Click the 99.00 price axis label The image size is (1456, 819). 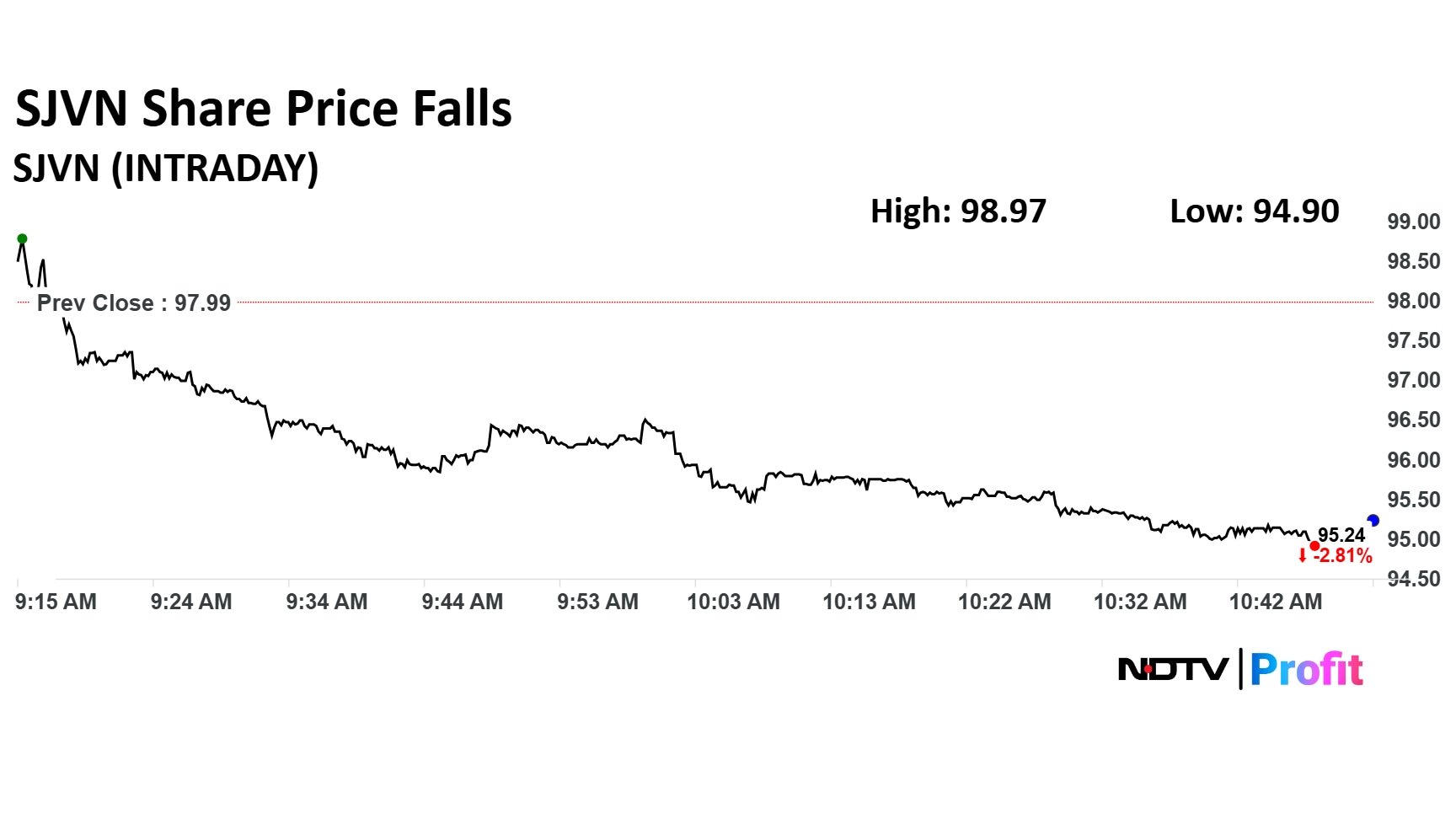[1413, 222]
